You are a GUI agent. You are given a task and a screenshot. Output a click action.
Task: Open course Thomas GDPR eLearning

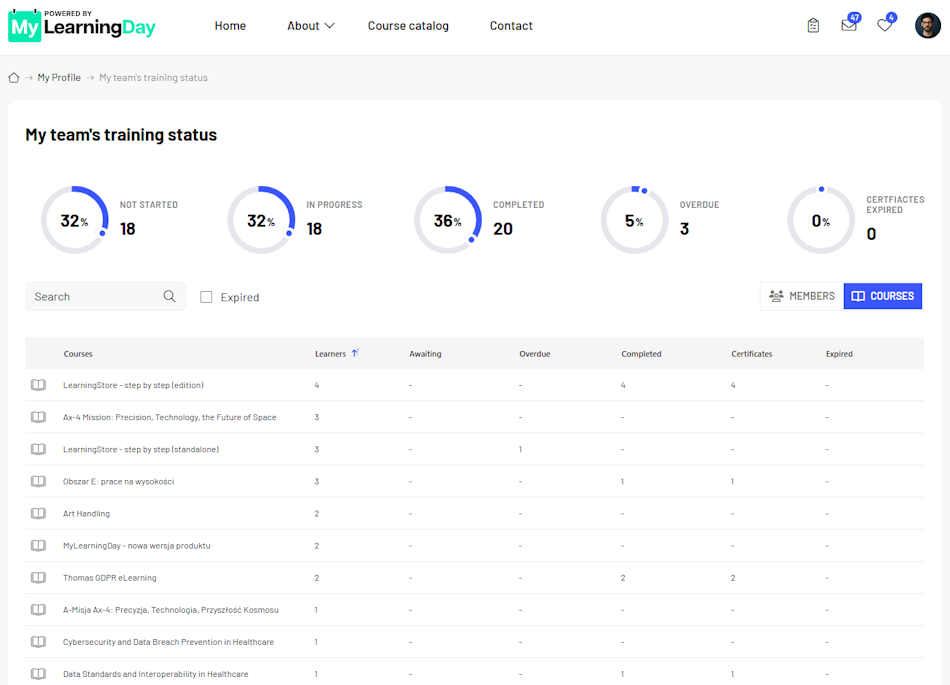tap(110, 578)
